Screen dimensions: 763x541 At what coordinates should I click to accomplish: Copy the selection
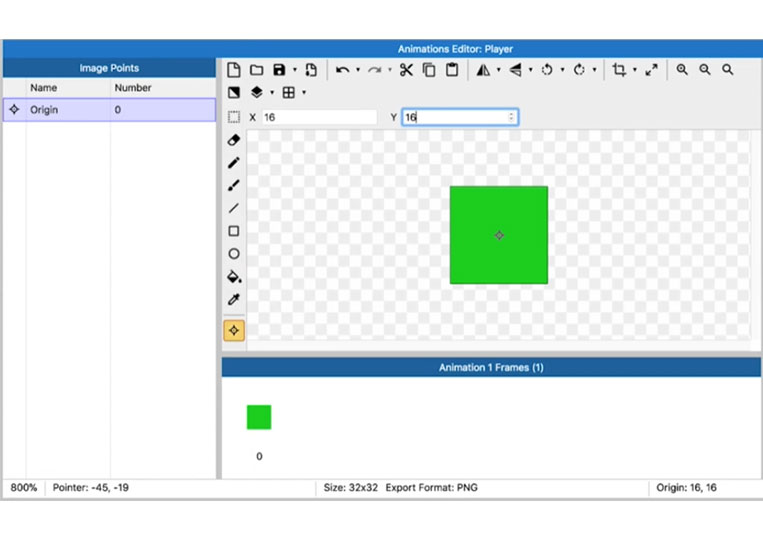[x=429, y=70]
